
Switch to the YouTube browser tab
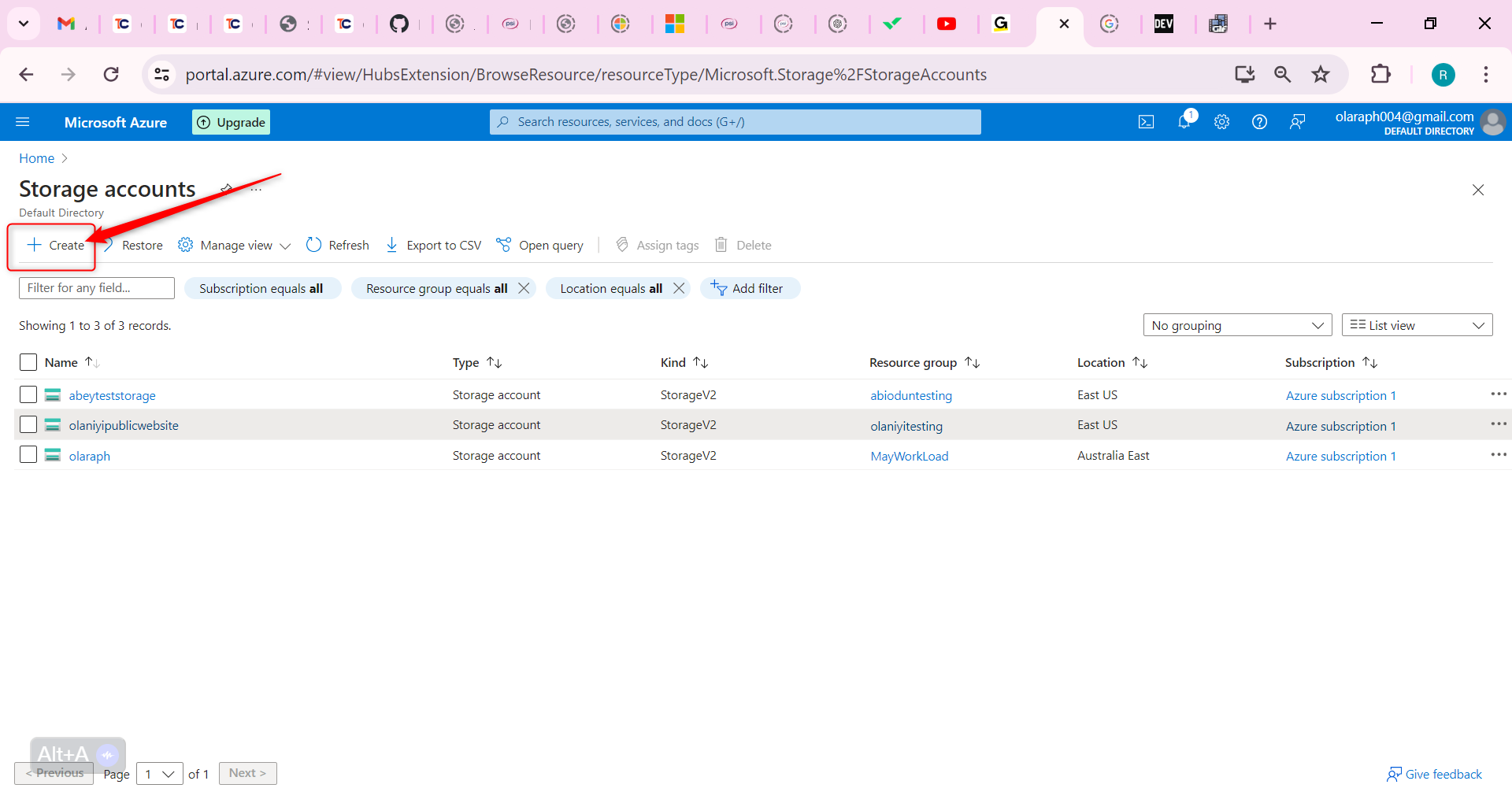(x=947, y=24)
